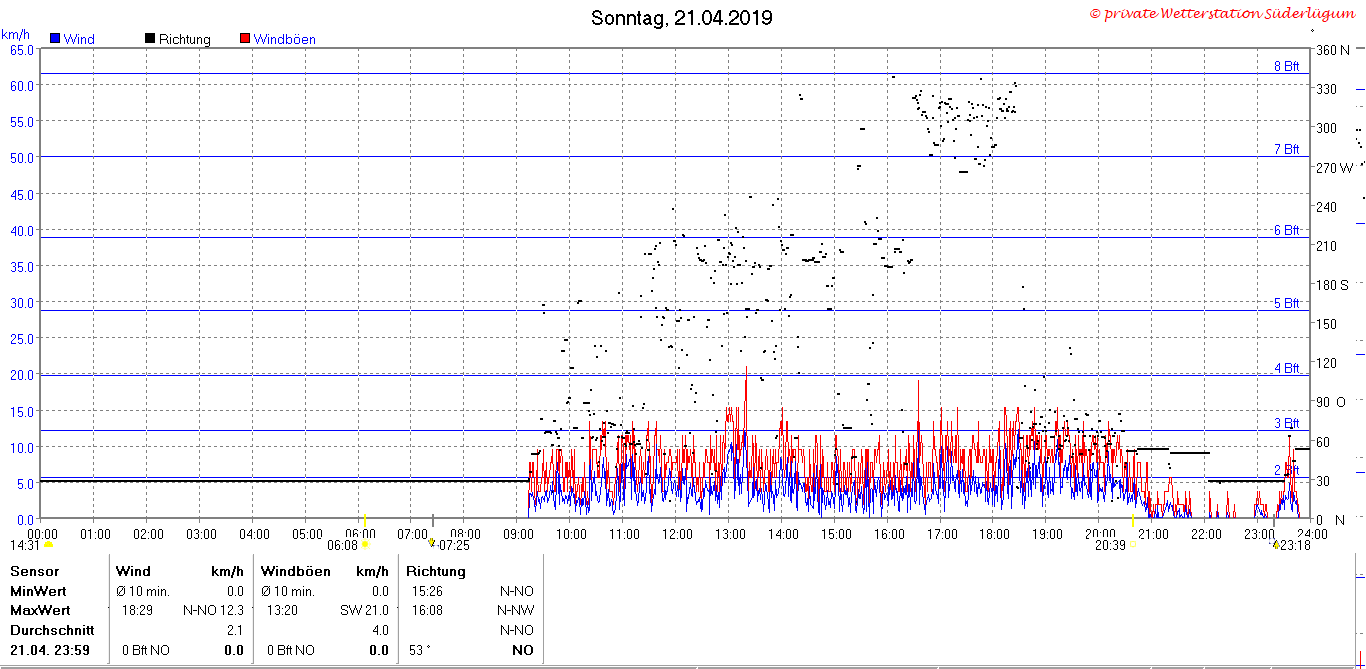Select the Wind legend label
This screenshot has height=669, width=1366.
click(79, 40)
